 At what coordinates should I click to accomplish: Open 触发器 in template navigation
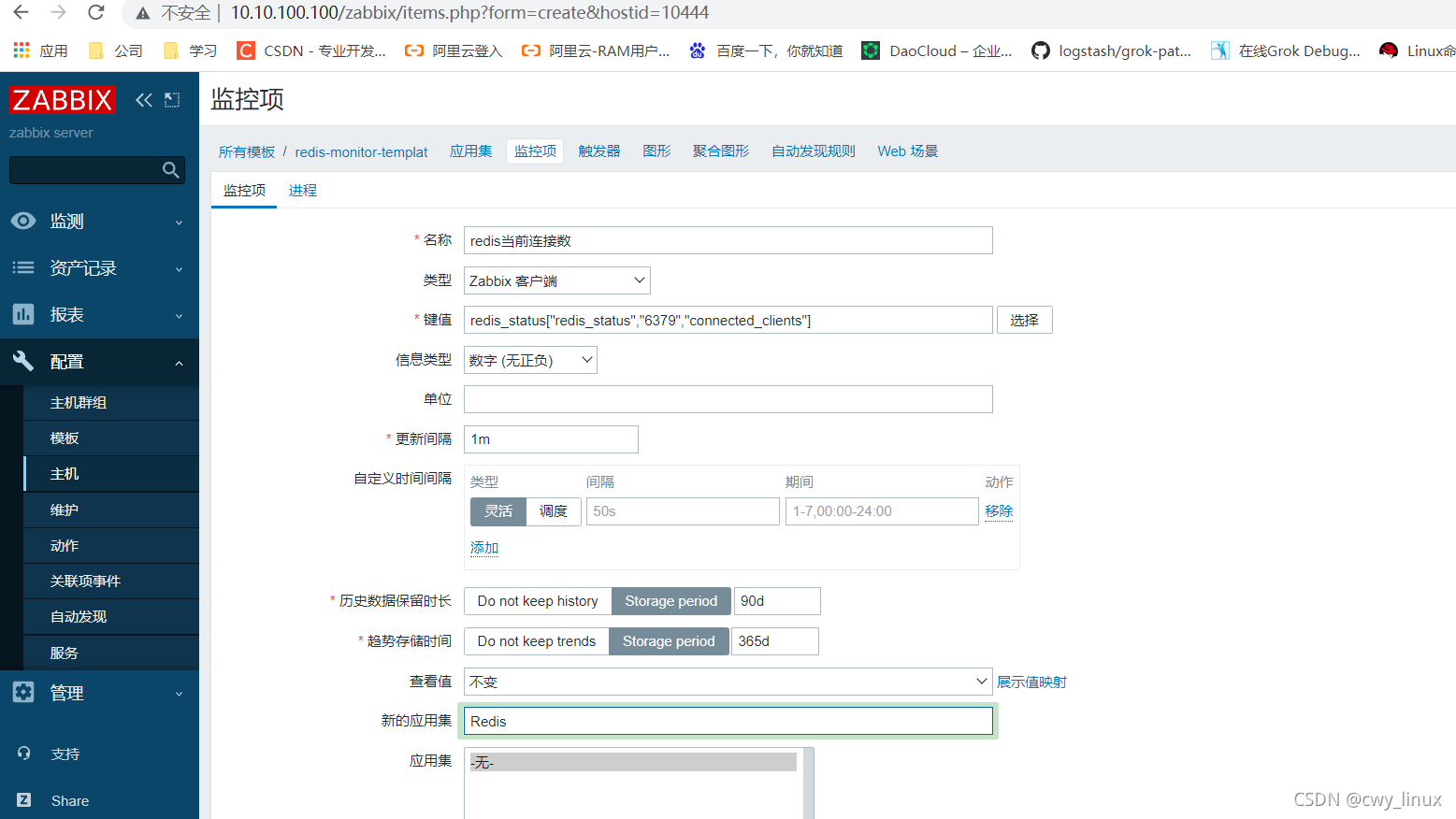point(599,151)
